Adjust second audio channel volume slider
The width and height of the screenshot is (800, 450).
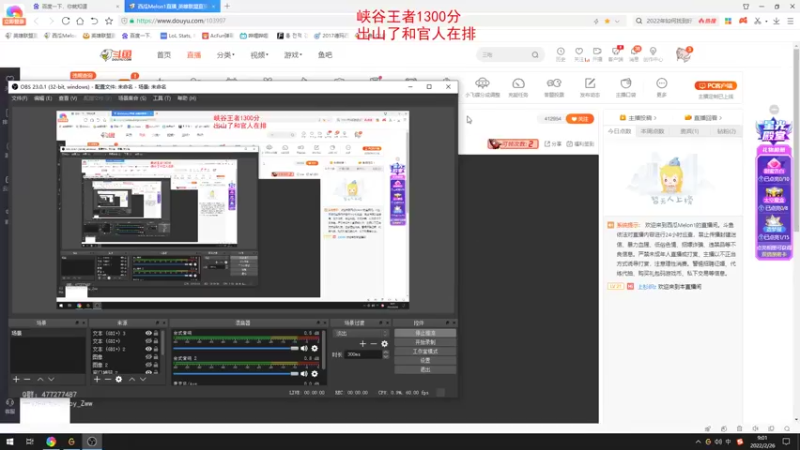pos(236,374)
